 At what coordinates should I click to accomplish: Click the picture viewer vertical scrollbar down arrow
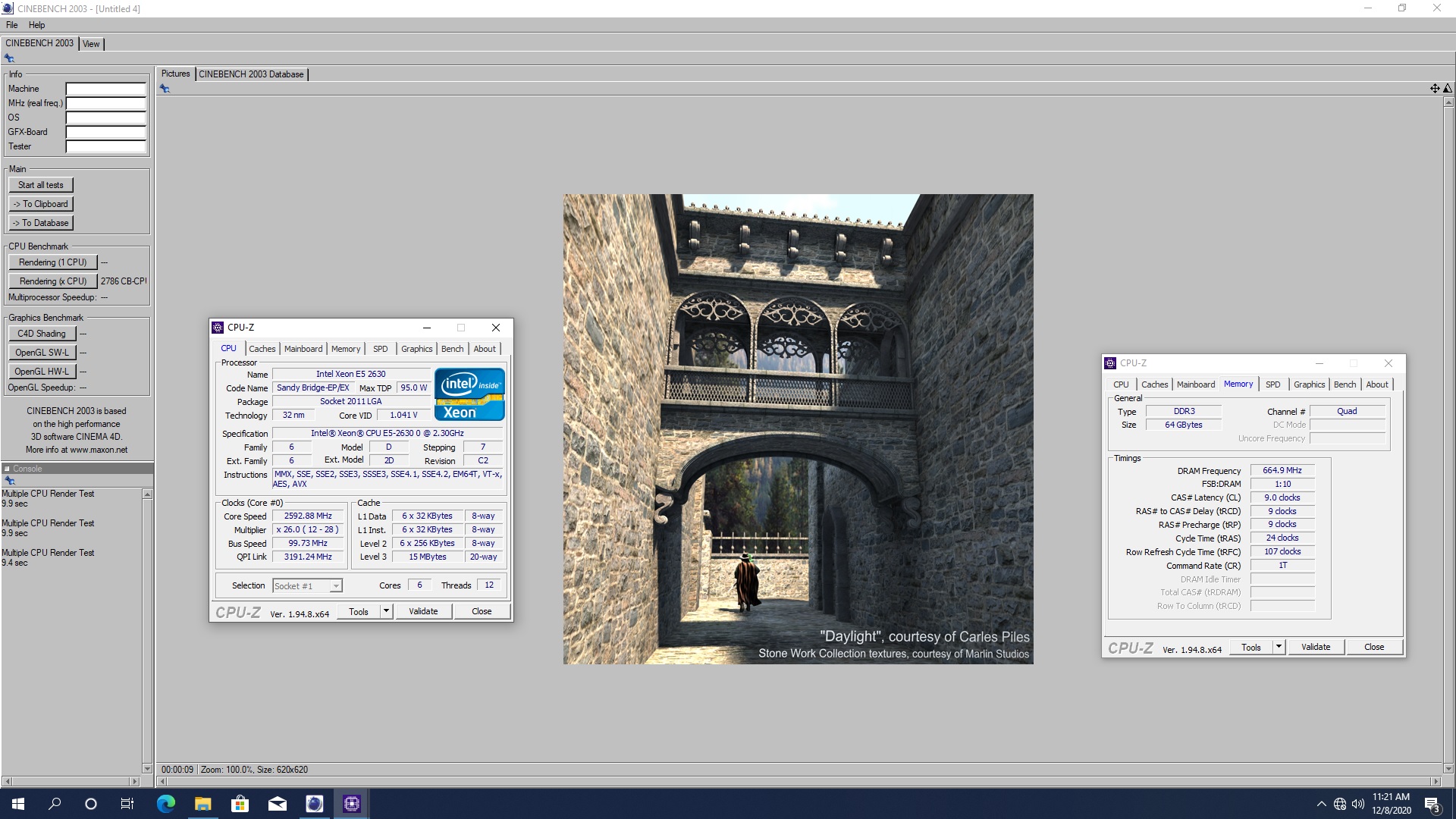[x=1448, y=768]
